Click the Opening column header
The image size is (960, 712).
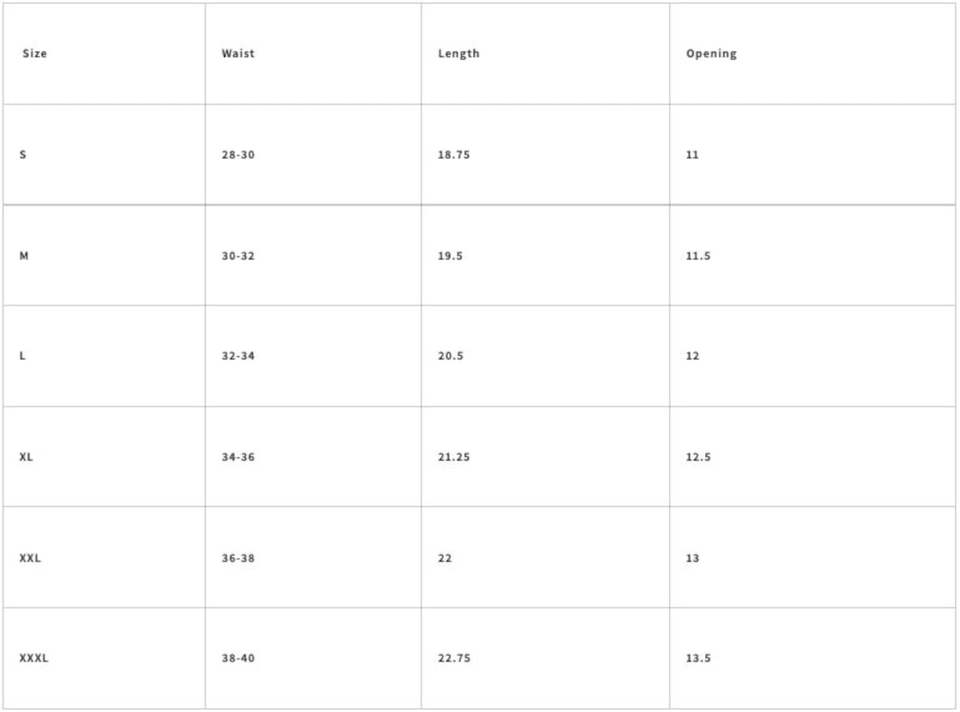[711, 54]
